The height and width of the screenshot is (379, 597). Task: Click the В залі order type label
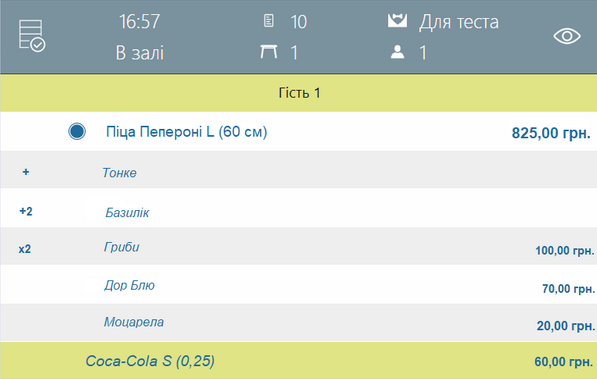point(140,53)
